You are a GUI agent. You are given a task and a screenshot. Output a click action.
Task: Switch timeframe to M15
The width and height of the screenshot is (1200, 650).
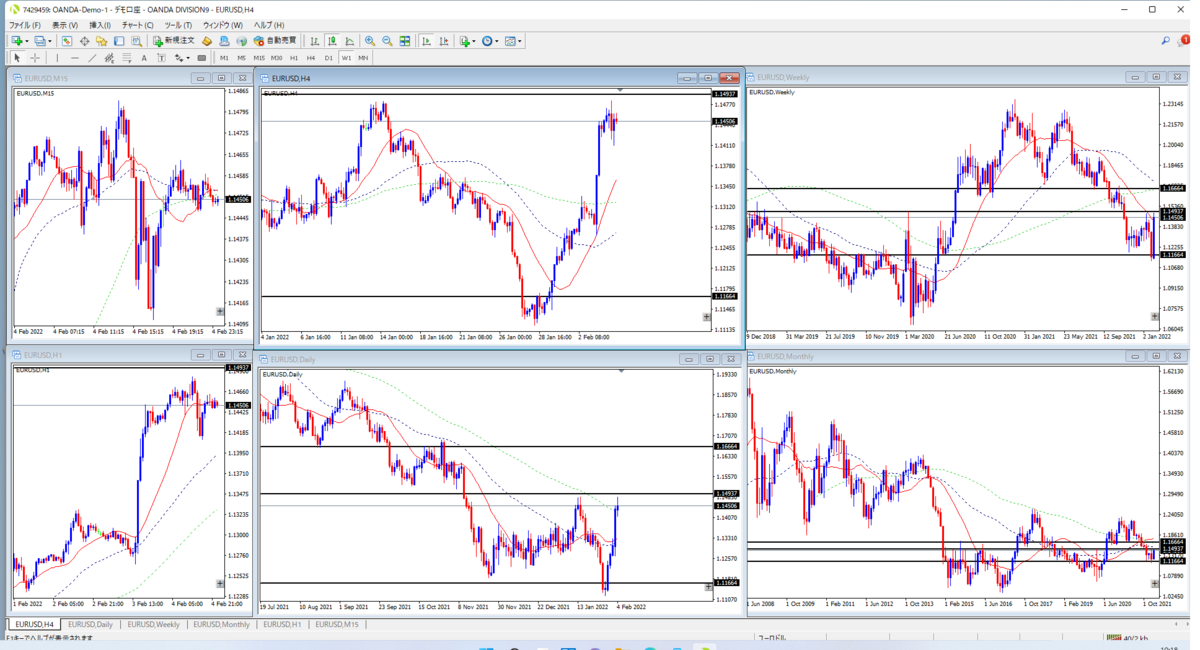point(259,58)
